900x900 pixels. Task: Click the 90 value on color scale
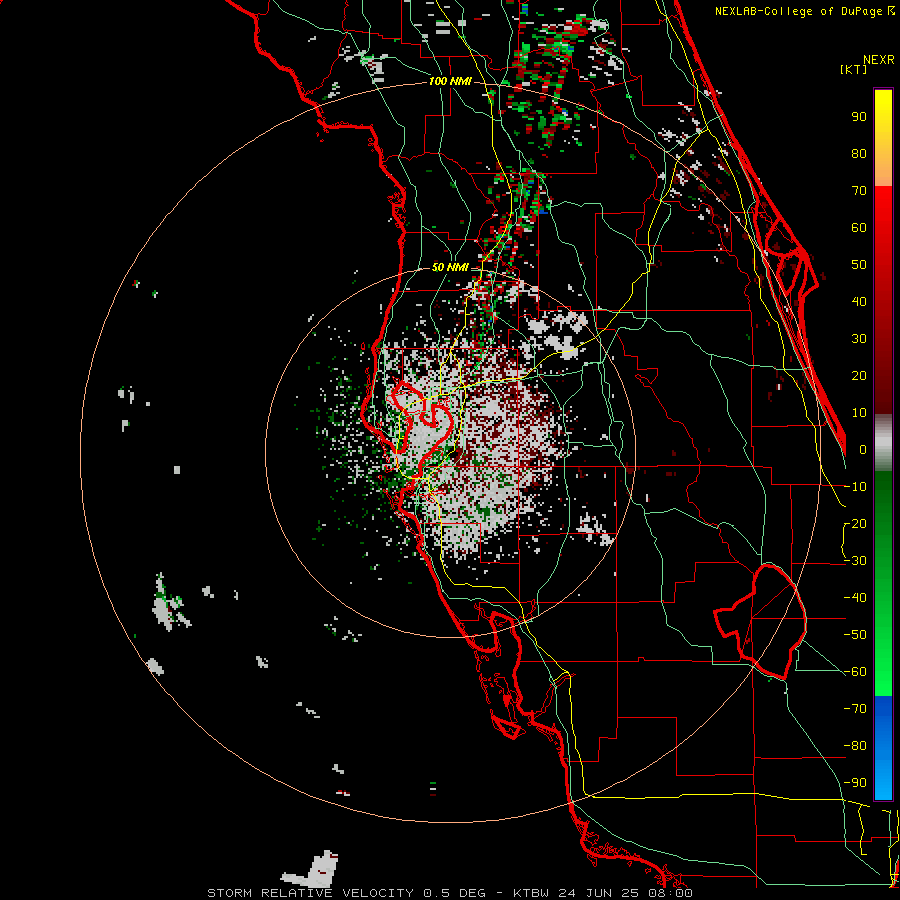[859, 117]
